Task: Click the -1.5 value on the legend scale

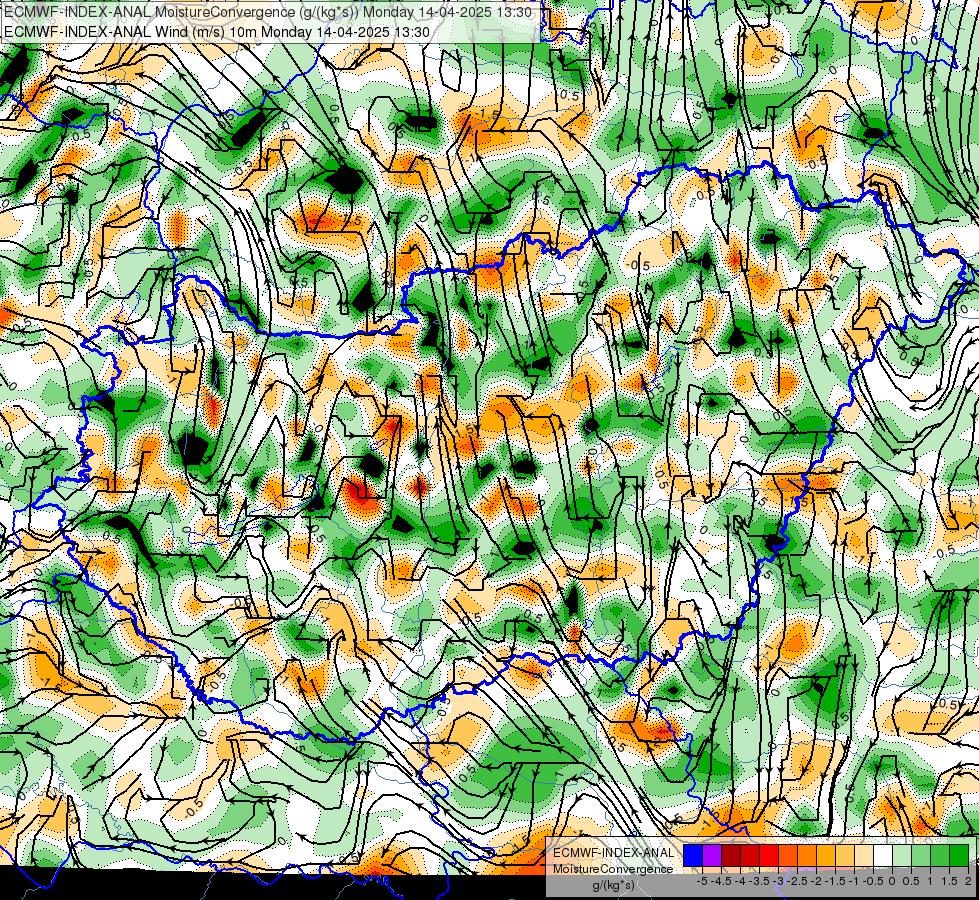Action: point(835,881)
